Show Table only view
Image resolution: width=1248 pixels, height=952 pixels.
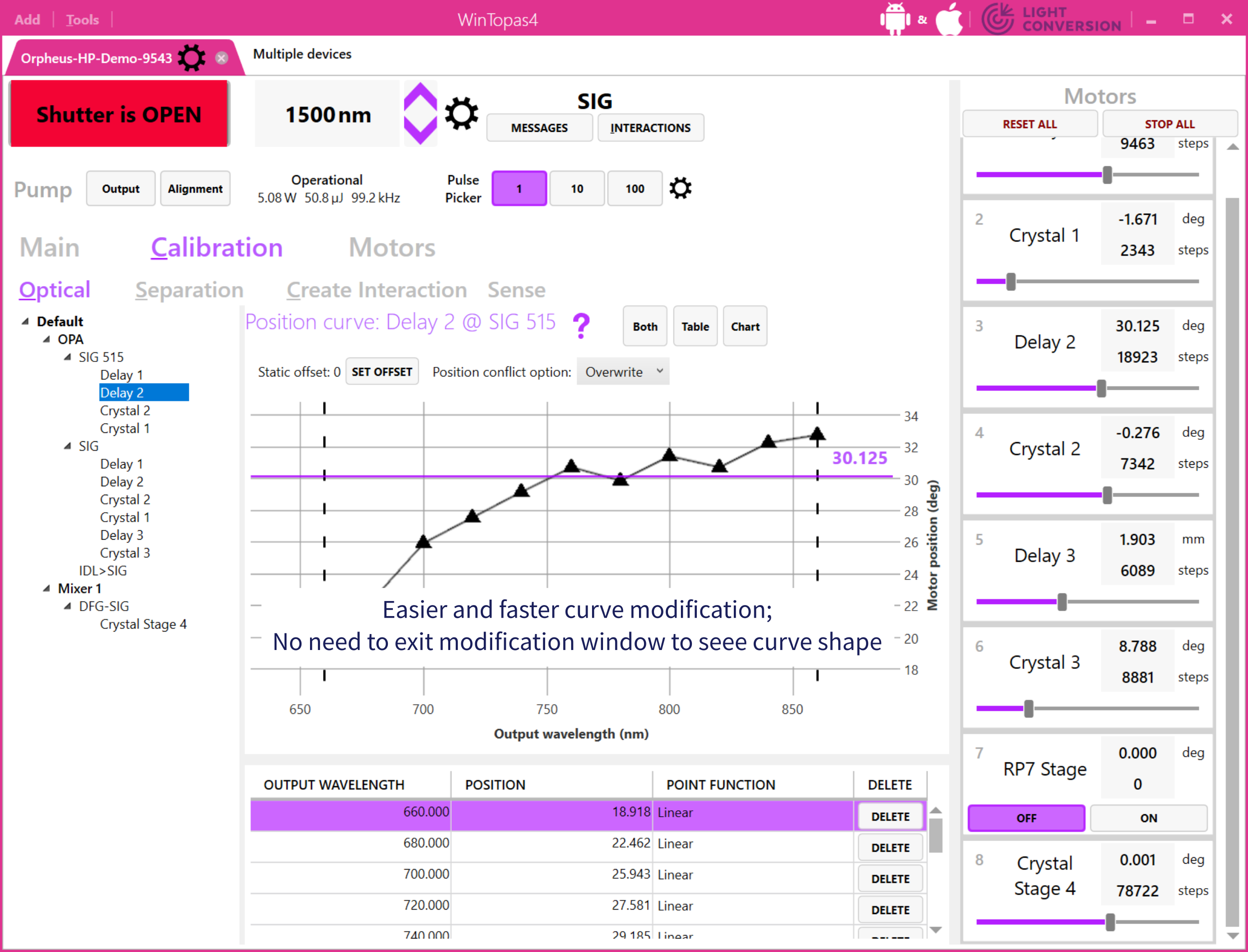click(695, 326)
